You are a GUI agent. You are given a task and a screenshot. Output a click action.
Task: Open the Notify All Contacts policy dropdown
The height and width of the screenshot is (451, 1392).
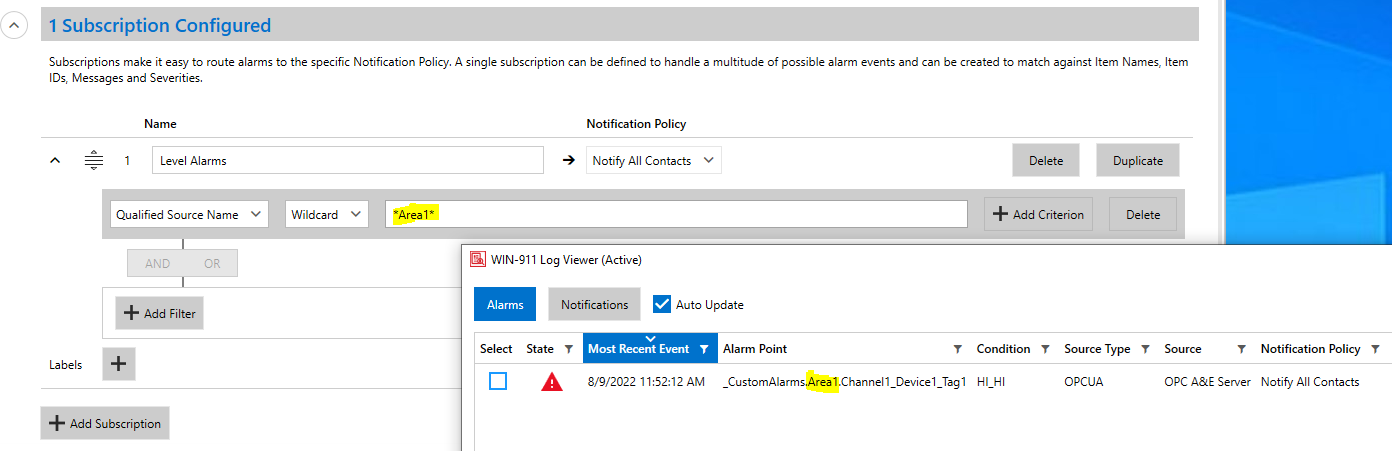(653, 160)
